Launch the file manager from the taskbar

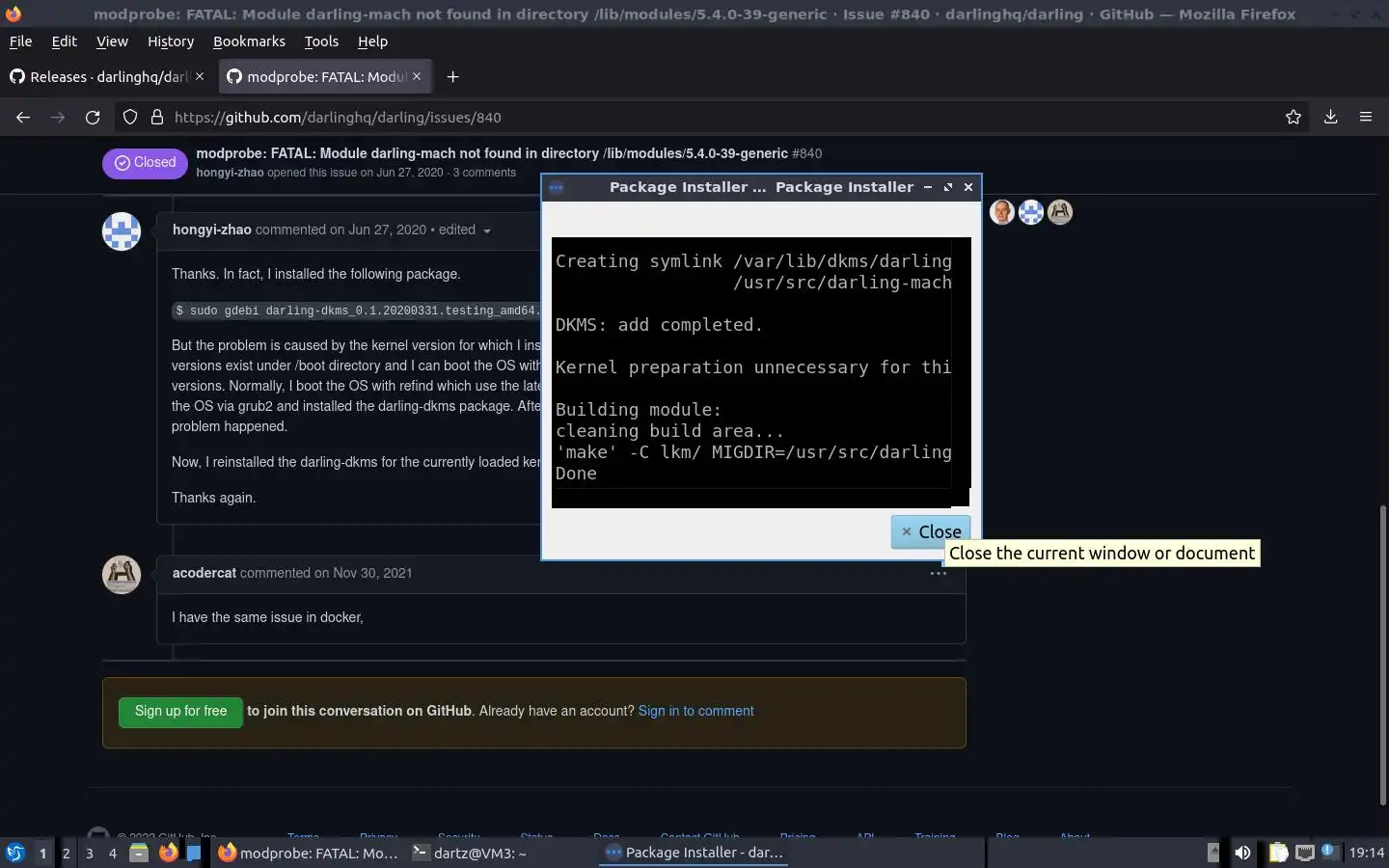pos(139,853)
